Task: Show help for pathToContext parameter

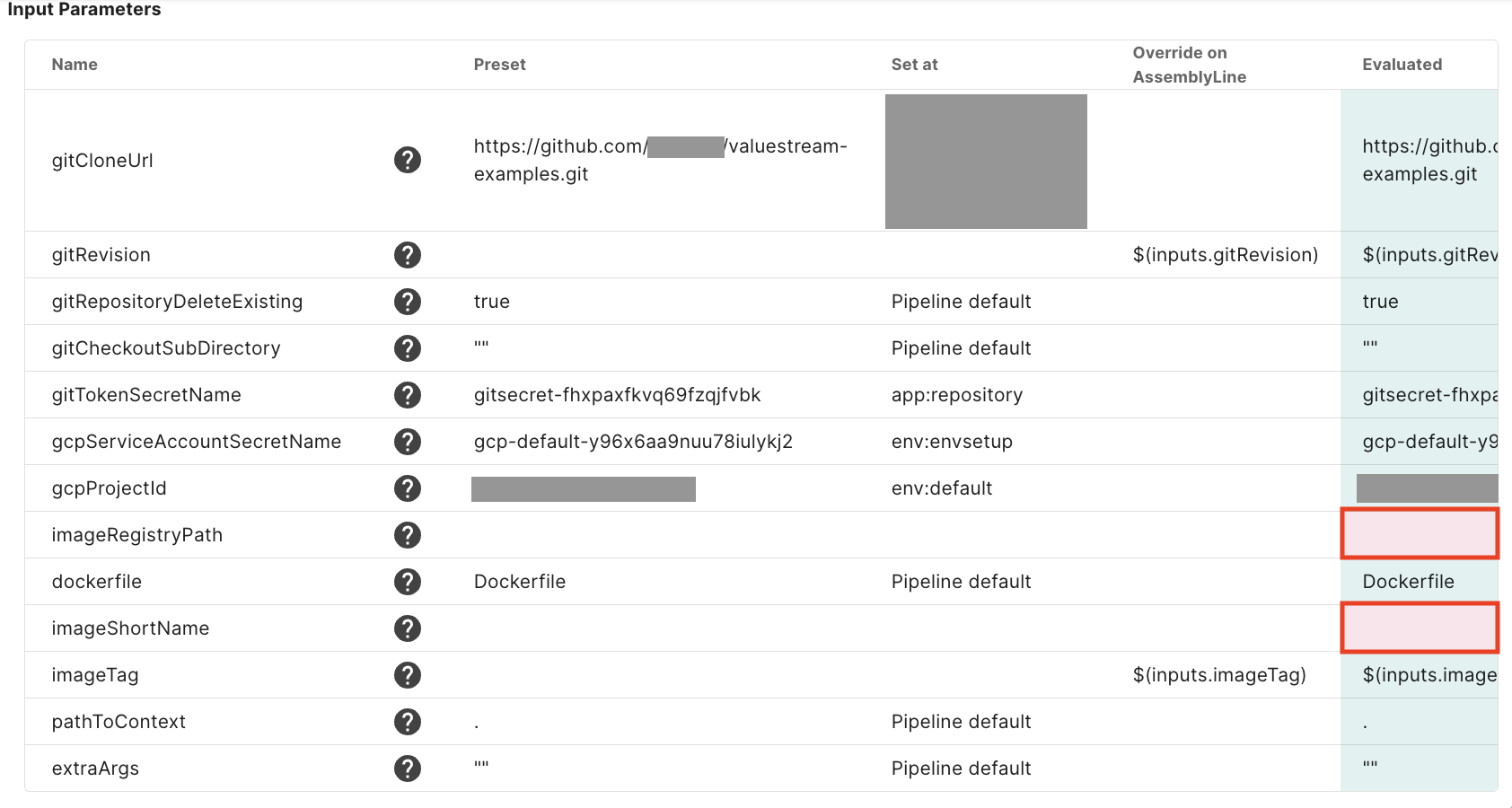Action: click(408, 722)
